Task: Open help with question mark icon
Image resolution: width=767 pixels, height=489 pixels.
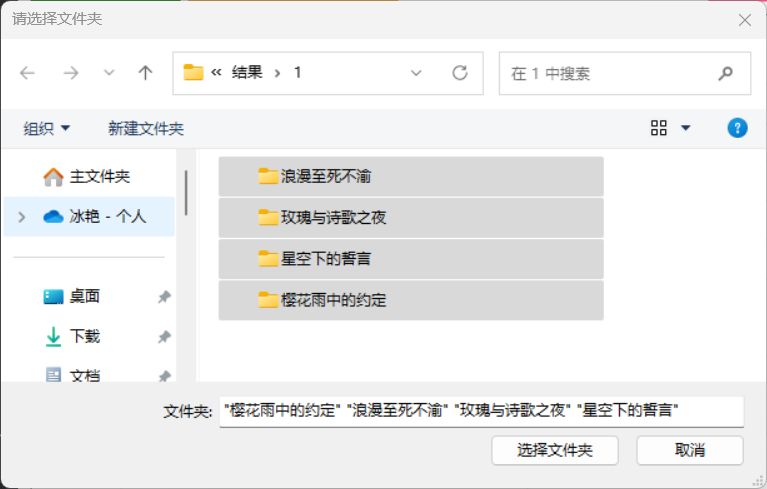Action: coord(737,128)
